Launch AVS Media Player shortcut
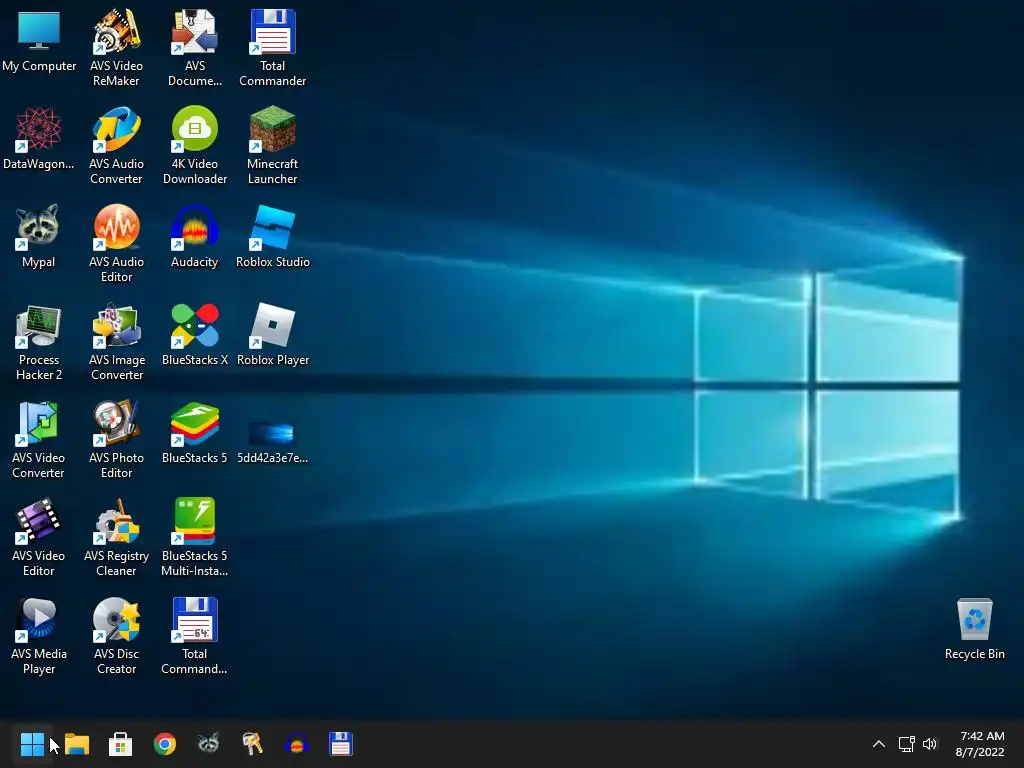 [x=39, y=635]
